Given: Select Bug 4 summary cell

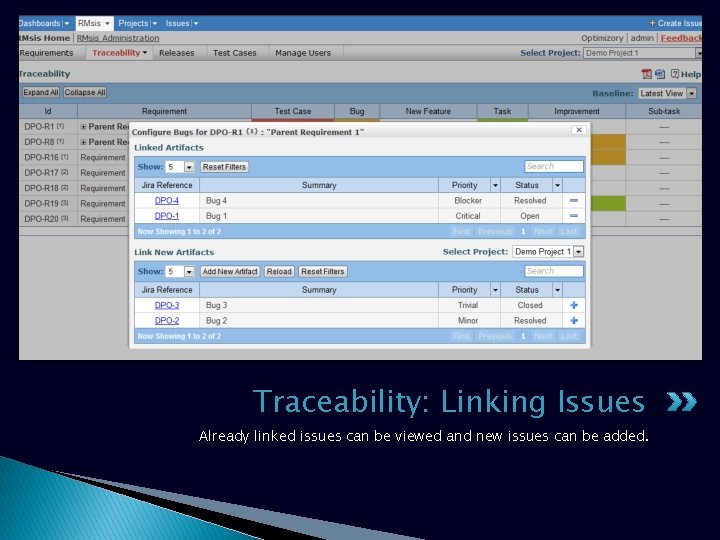Looking at the screenshot, I should pyautogui.click(x=319, y=201).
